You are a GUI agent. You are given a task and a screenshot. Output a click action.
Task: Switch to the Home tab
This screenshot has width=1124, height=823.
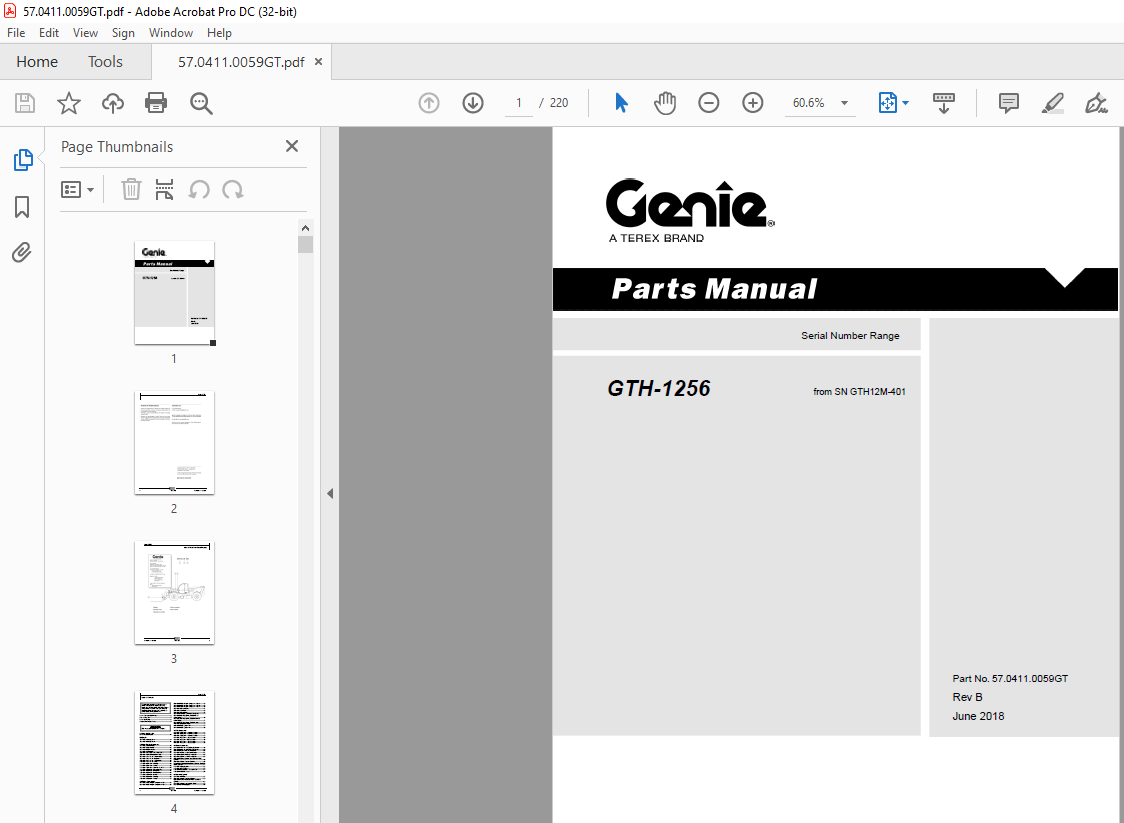tap(37, 62)
